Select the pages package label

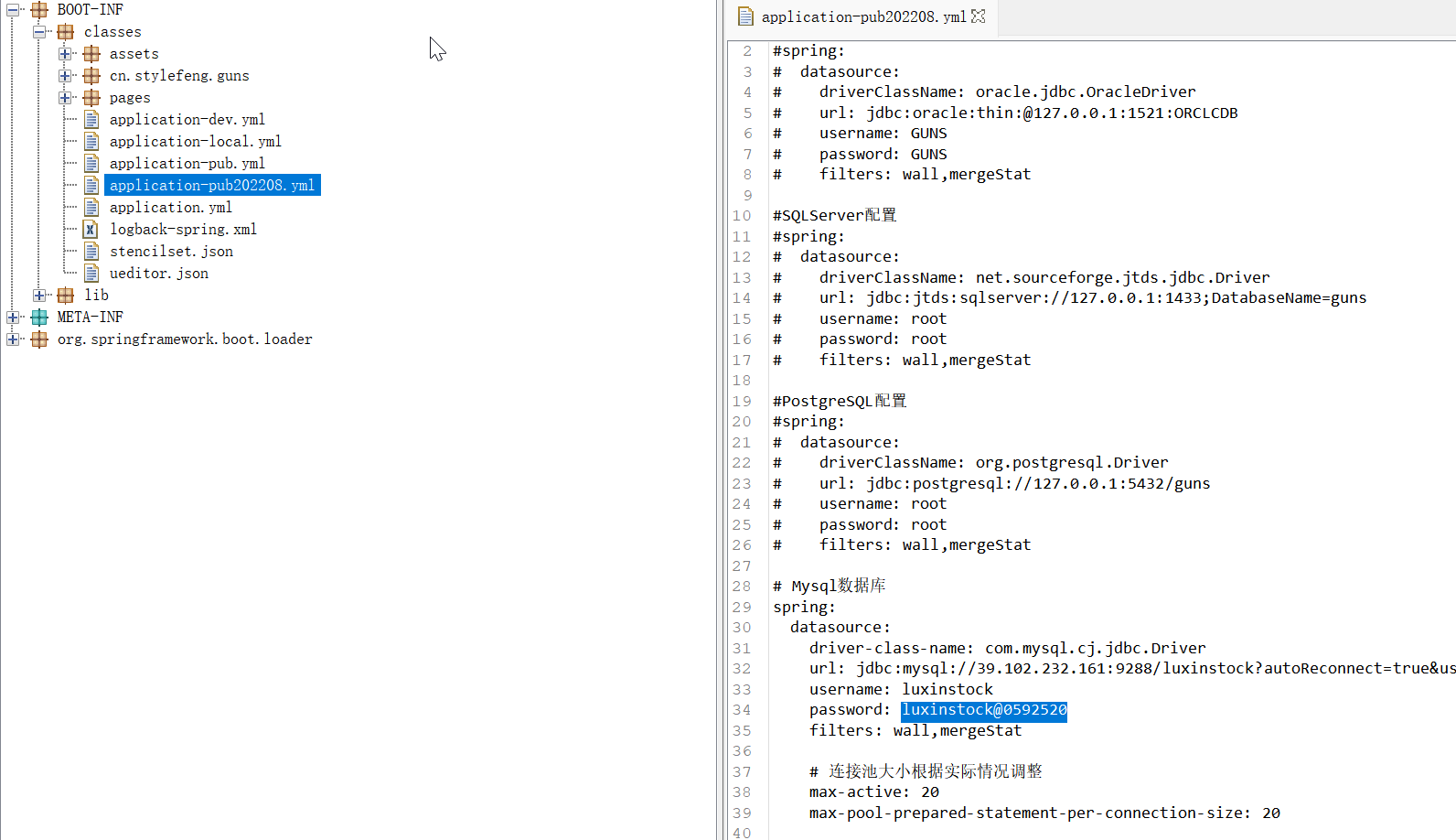(x=130, y=98)
